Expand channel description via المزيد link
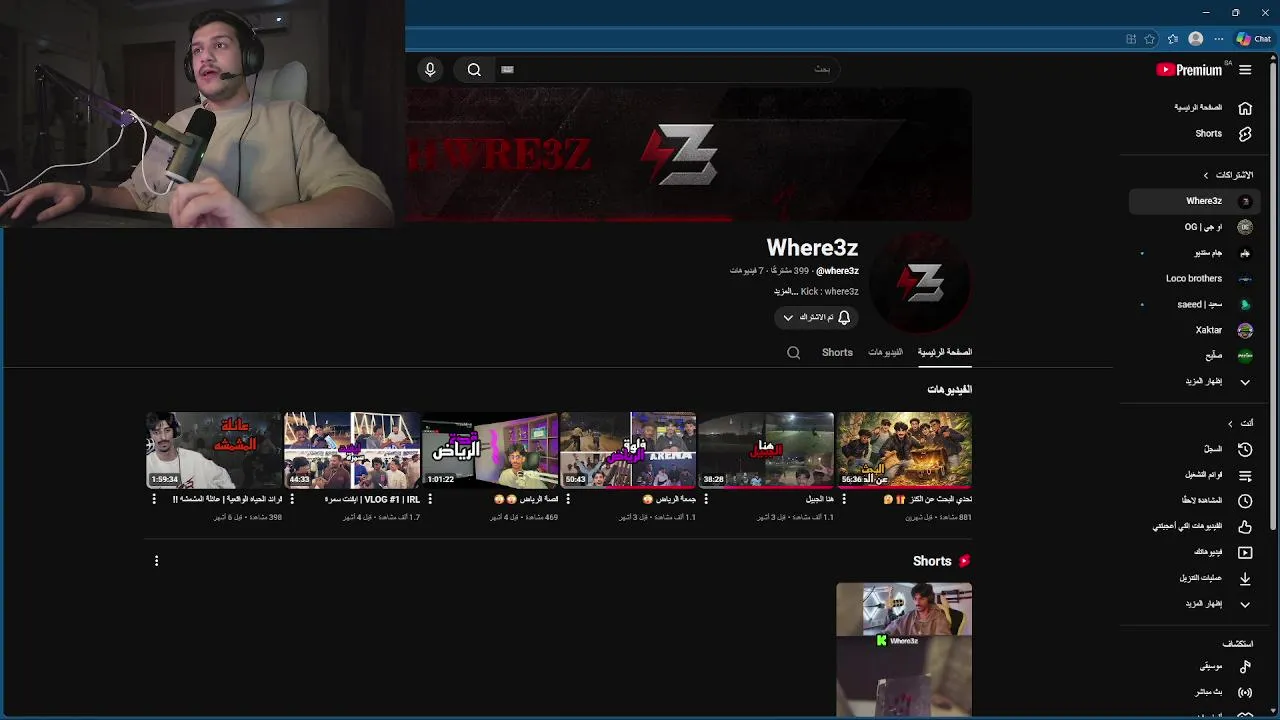The width and height of the screenshot is (1280, 720). (x=785, y=292)
